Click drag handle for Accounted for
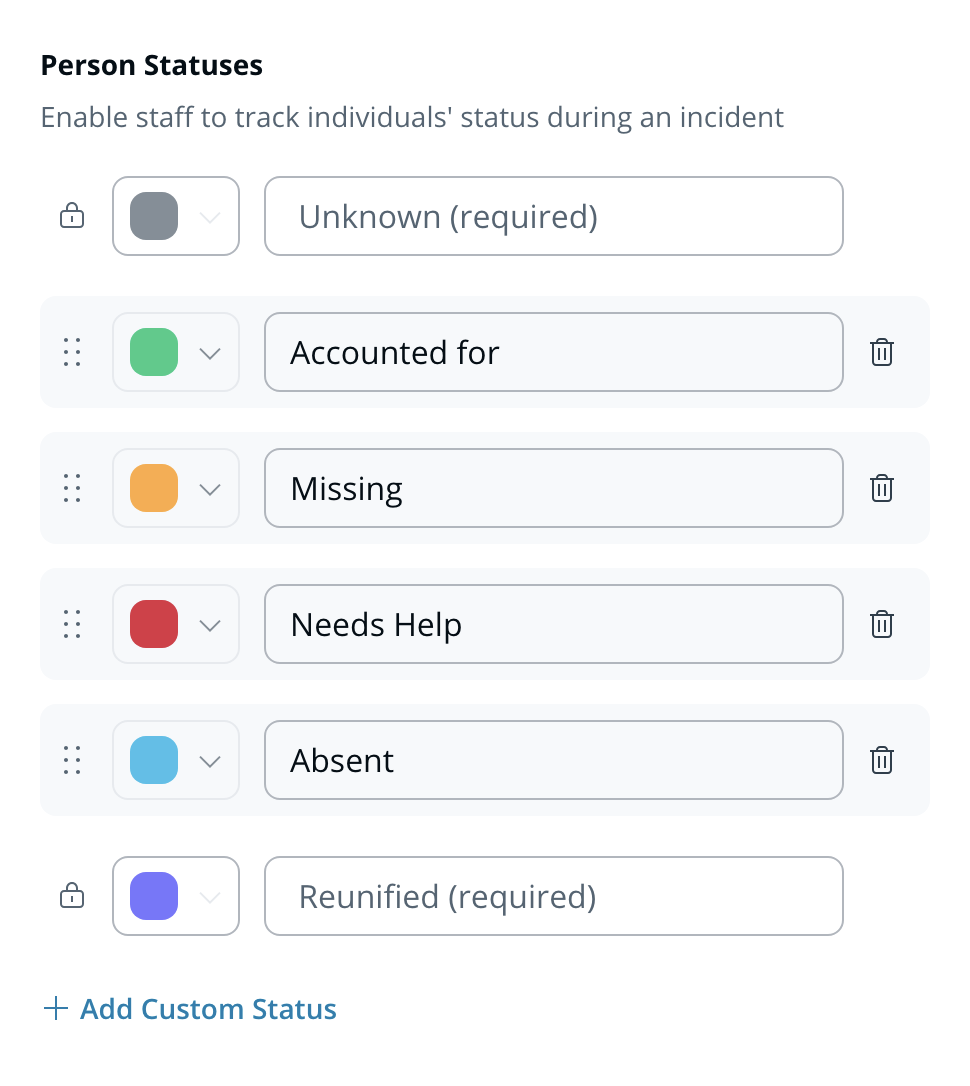Screen dimensions: 970x1086 pyautogui.click(x=72, y=352)
